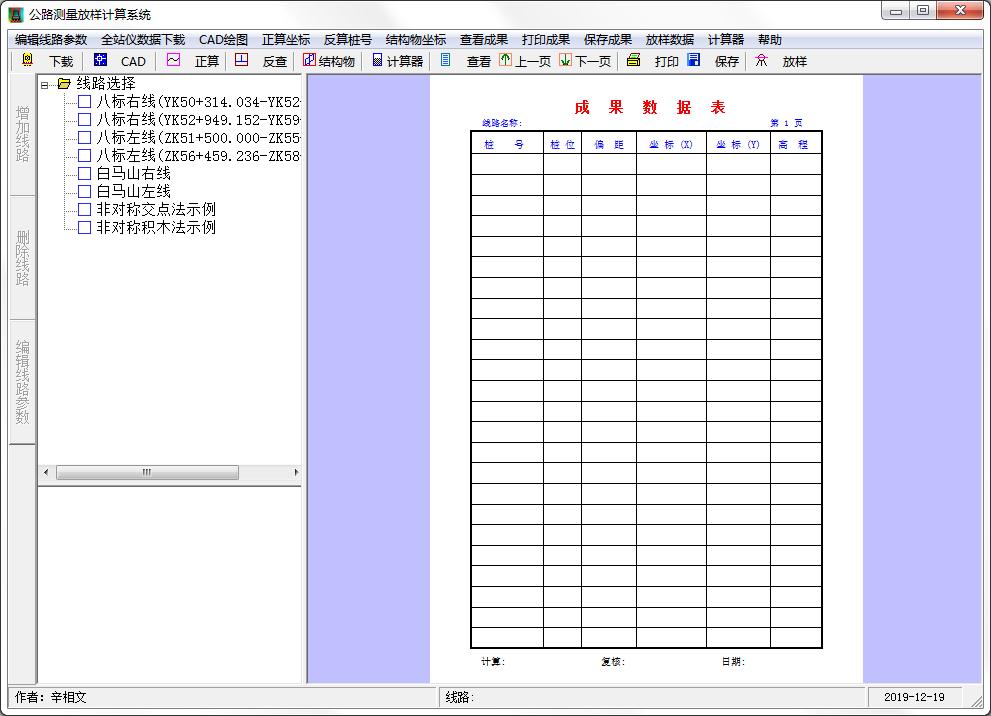Check the 非对称积木法示例 checkbox

(x=84, y=228)
